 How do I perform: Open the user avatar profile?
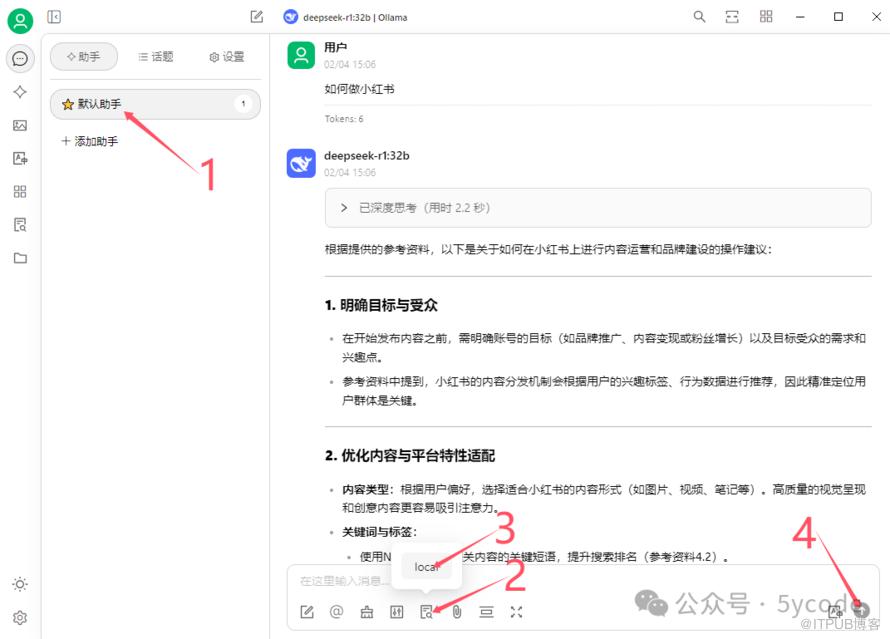tap(20, 21)
